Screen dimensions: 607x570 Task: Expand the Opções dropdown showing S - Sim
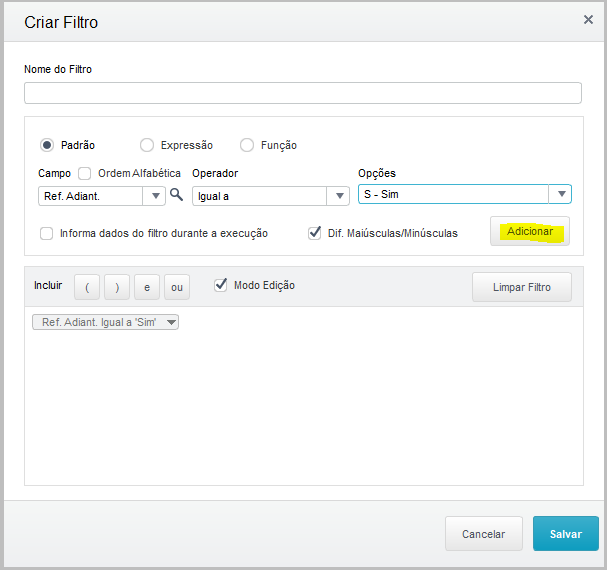561,194
